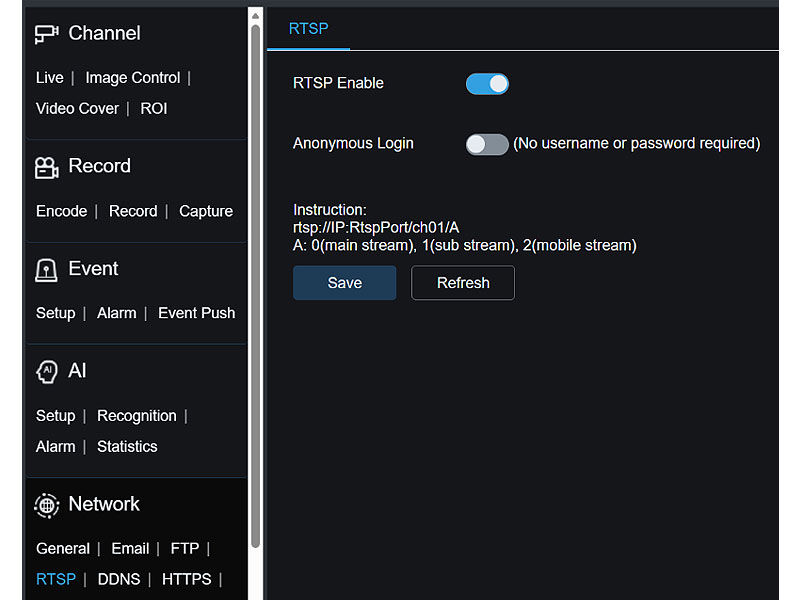800x600 pixels.
Task: Switch to the RTSP tab
Action: point(308,29)
